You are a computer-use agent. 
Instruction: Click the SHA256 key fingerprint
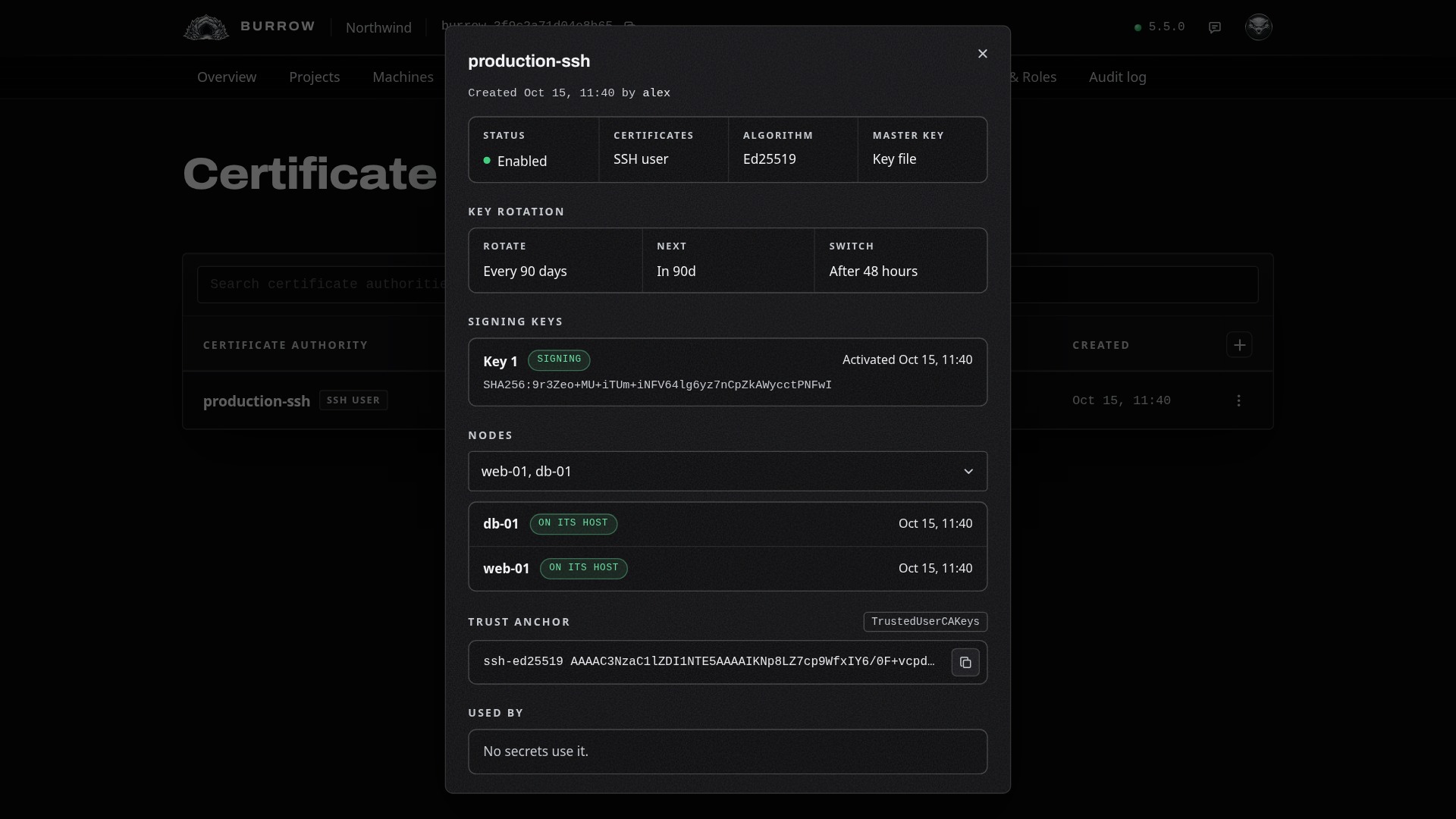(x=657, y=385)
